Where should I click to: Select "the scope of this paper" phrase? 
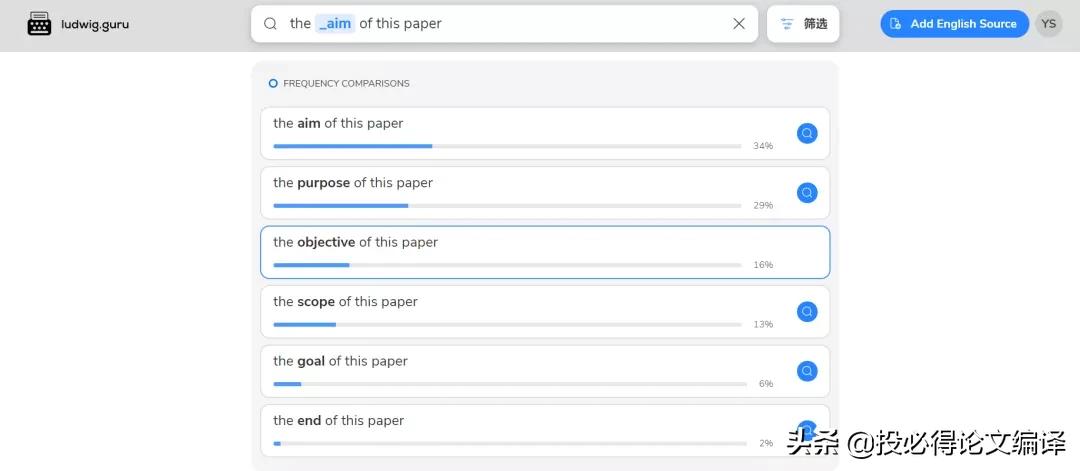pyautogui.click(x=345, y=302)
